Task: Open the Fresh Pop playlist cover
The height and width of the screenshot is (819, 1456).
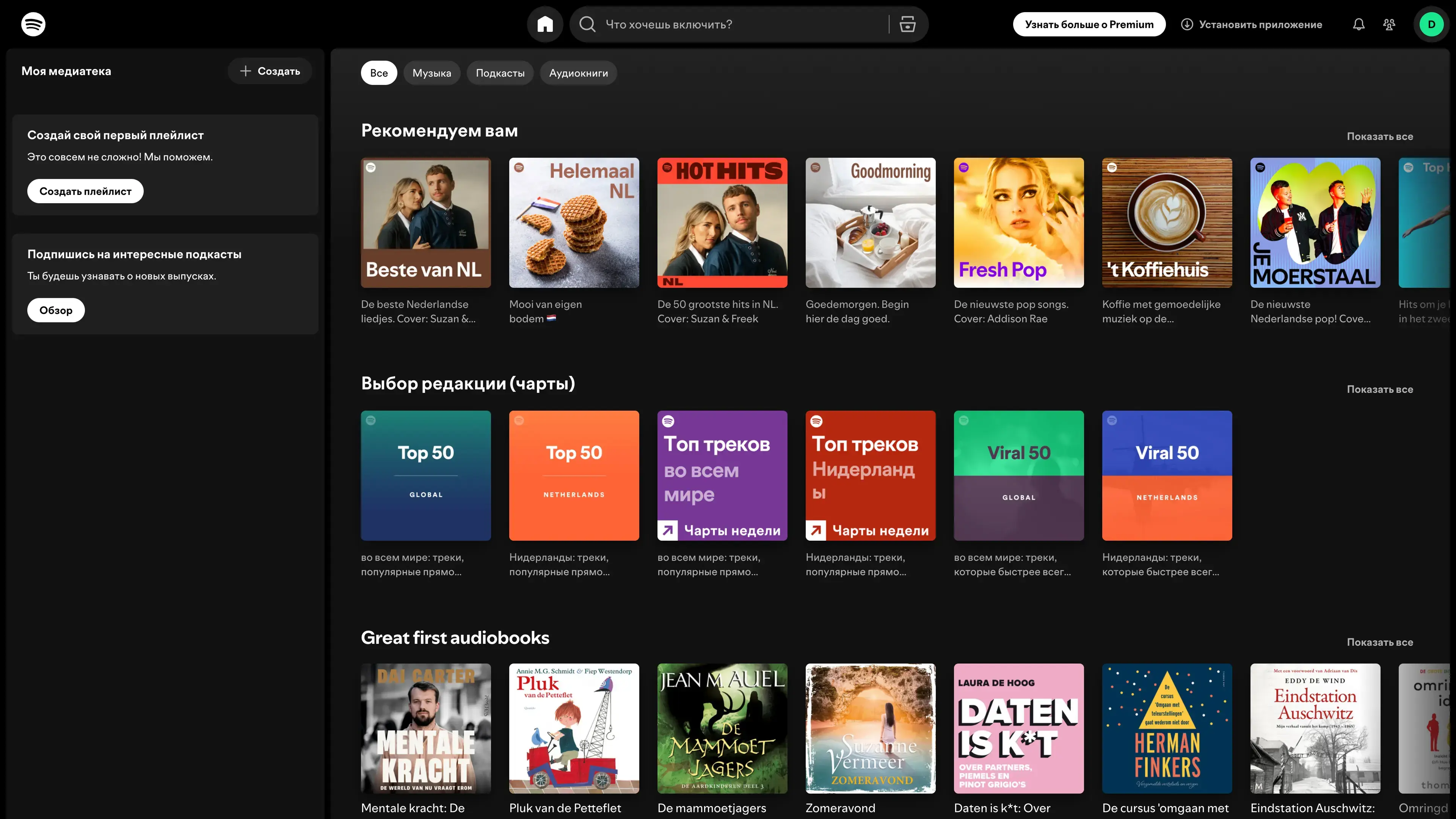Action: (1018, 223)
